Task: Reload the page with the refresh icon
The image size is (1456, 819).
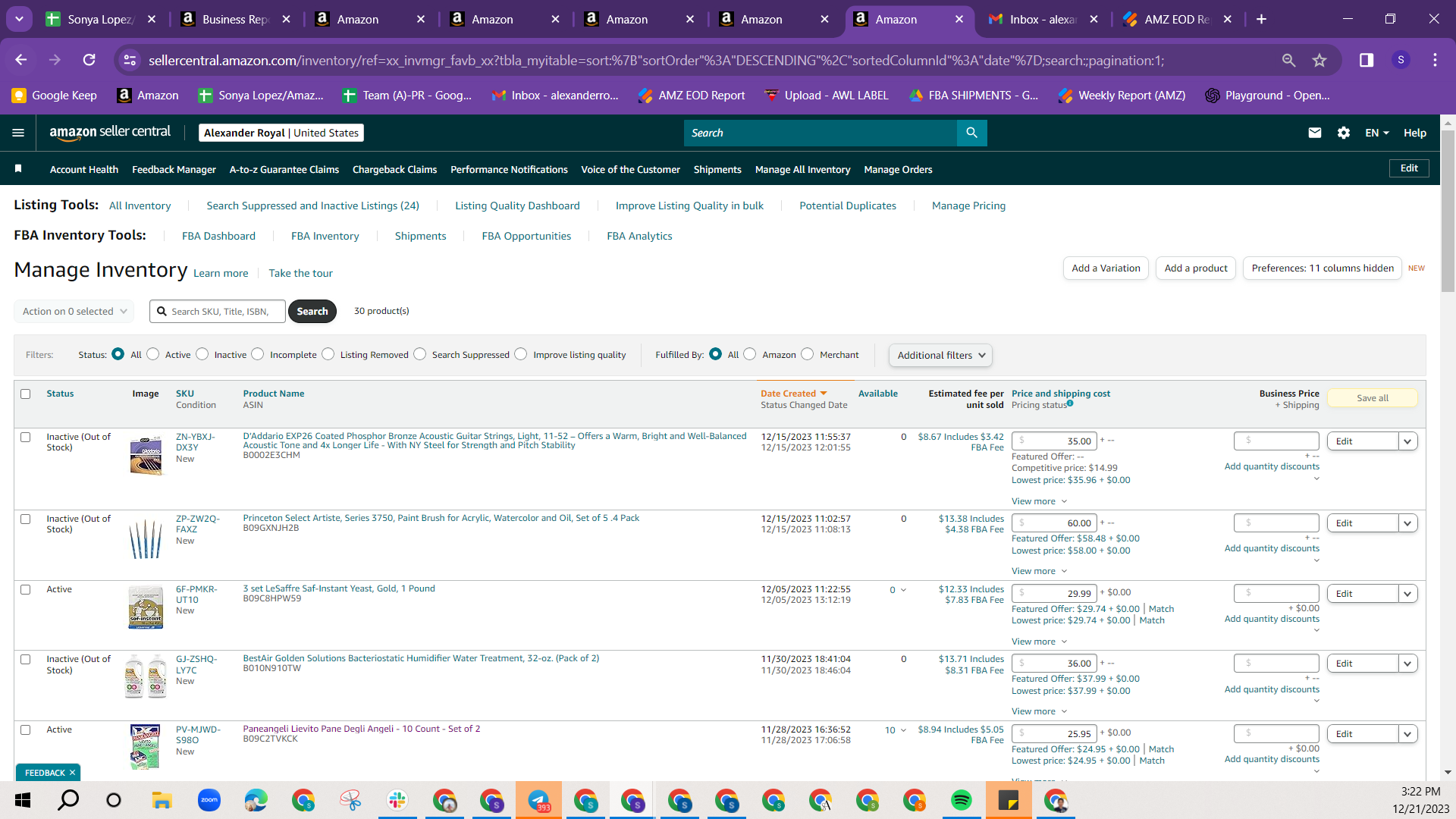Action: point(89,60)
